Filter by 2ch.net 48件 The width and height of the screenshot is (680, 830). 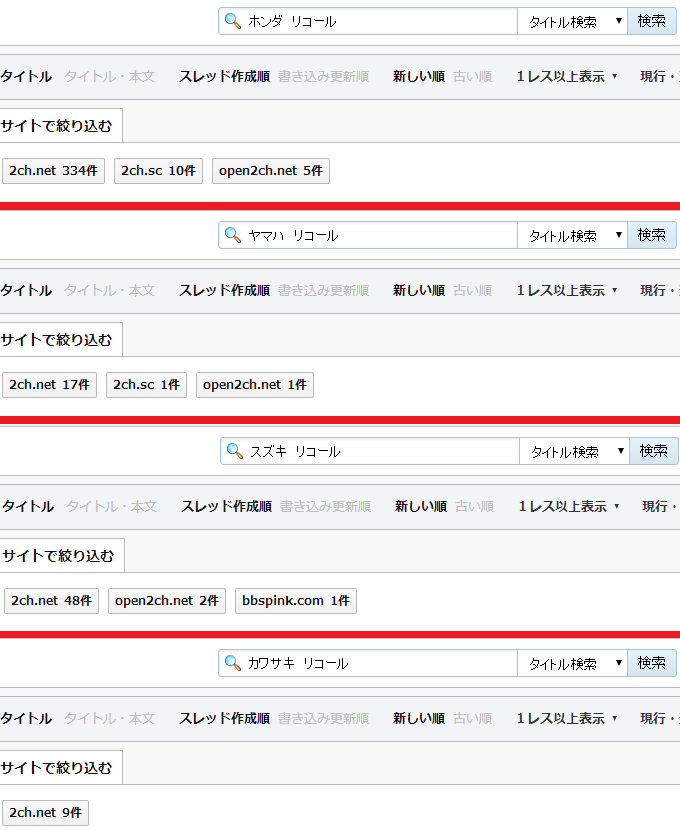tap(51, 601)
